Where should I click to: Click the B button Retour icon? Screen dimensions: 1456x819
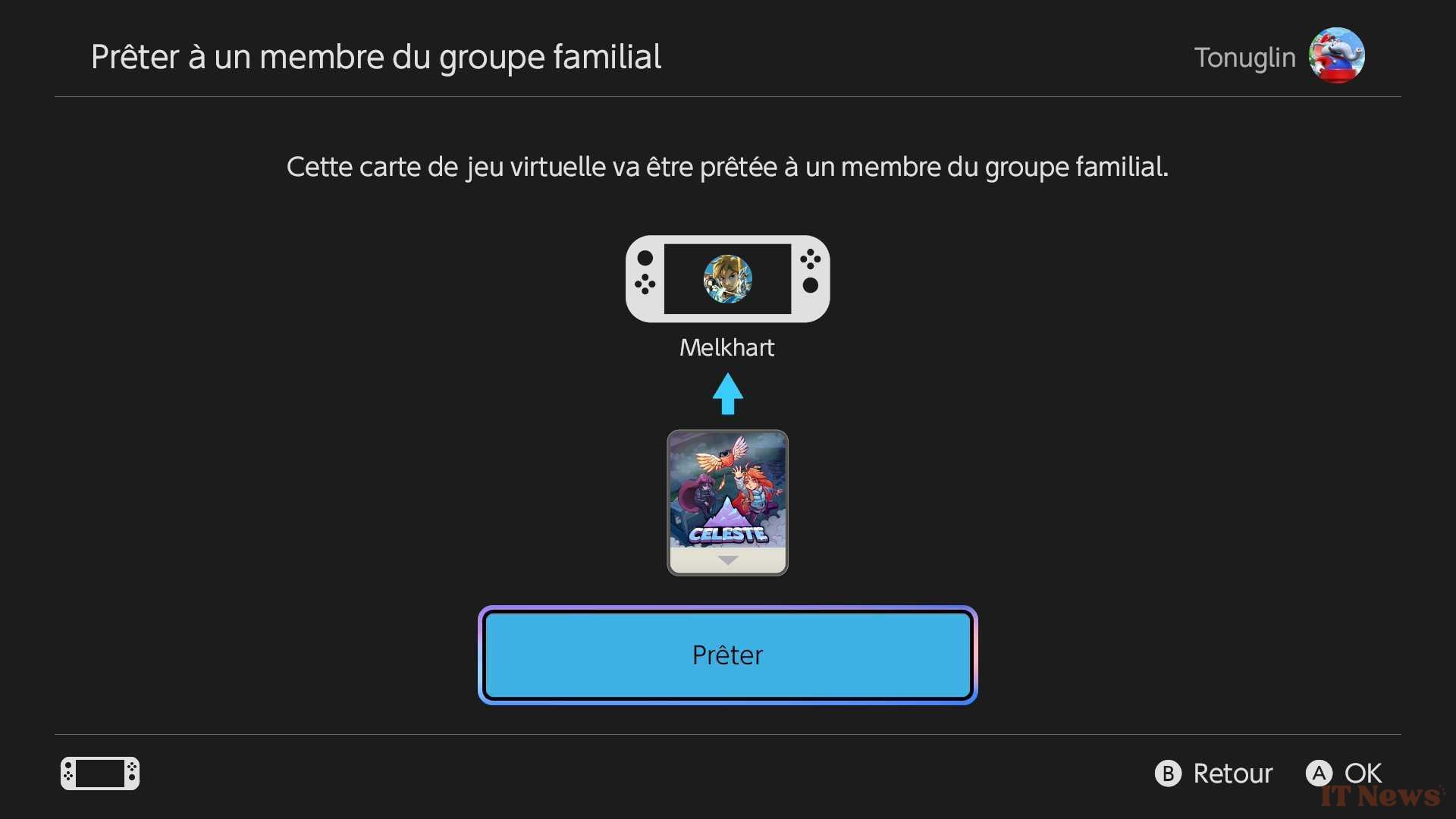(1168, 773)
